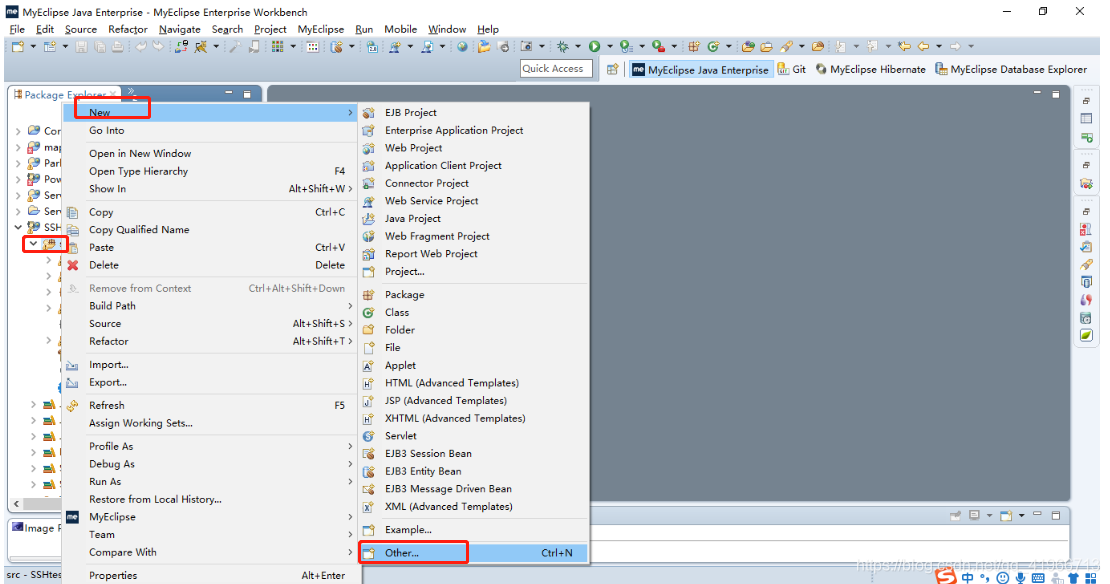
Task: Click the Last Edit Location arrow icon
Action: 905,47
